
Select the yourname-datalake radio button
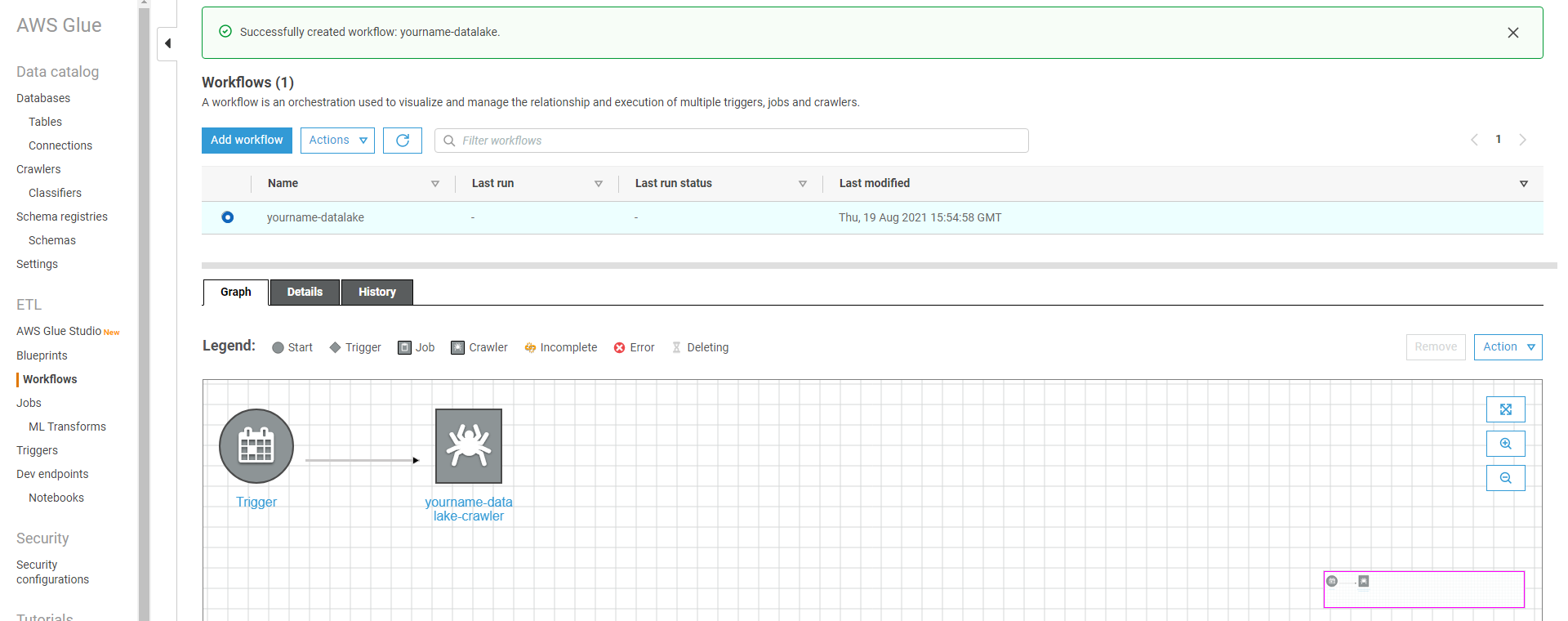coord(228,217)
